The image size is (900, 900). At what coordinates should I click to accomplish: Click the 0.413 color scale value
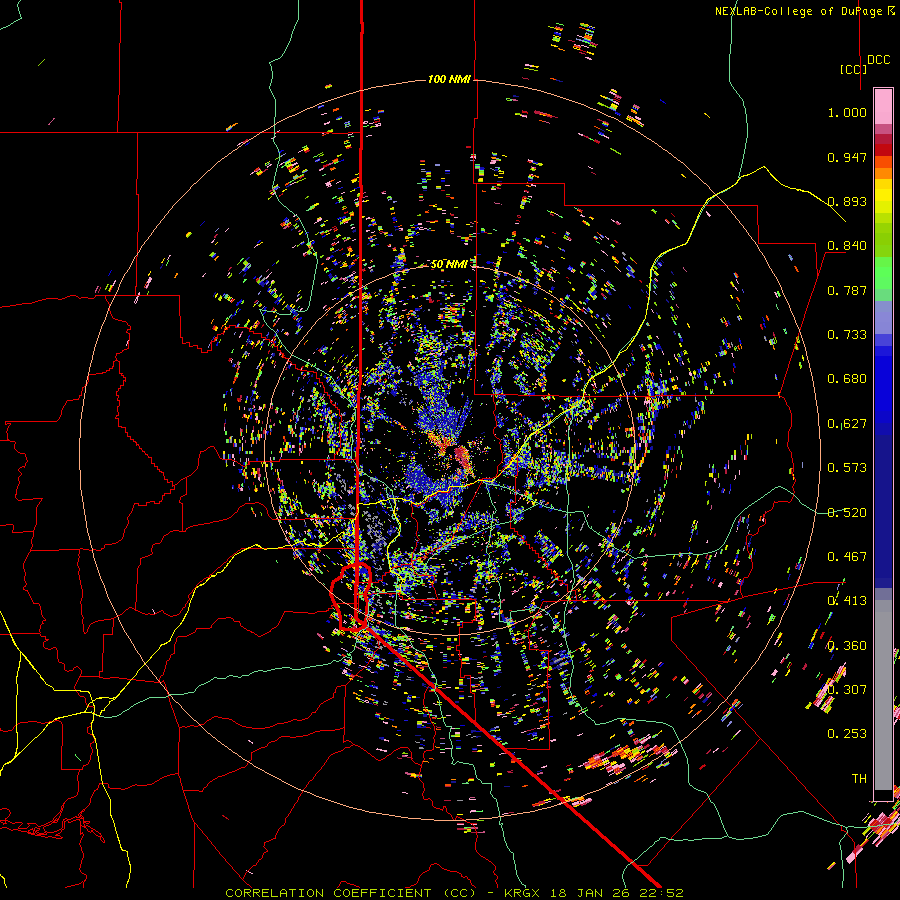tap(847, 601)
